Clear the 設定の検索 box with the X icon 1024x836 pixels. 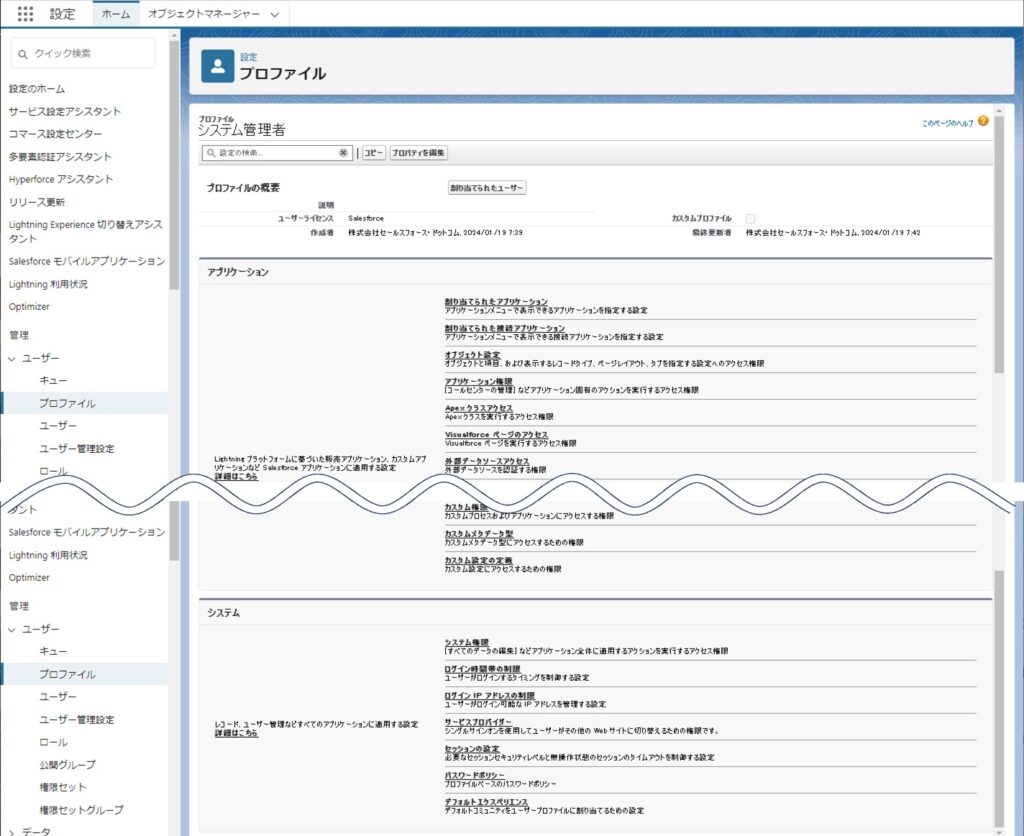pos(343,153)
